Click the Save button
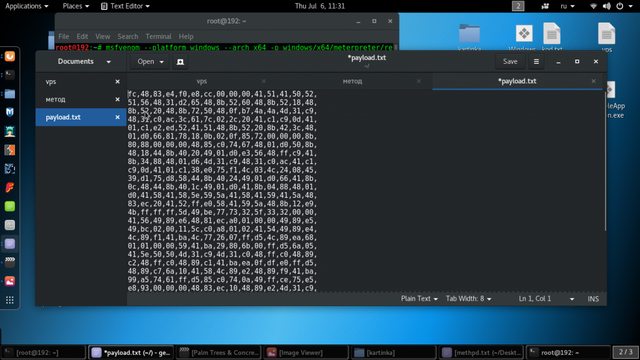The height and width of the screenshot is (360, 640). 510,62
